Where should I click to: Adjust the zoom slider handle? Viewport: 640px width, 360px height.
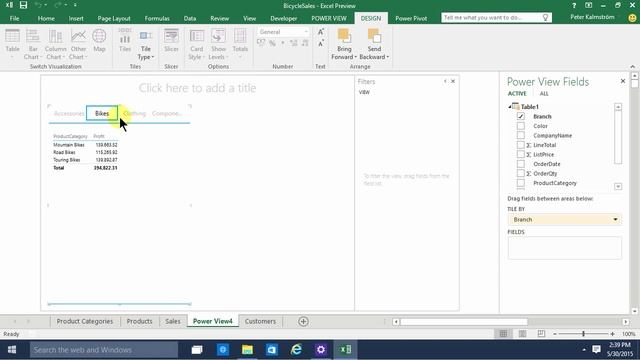pyautogui.click(x=583, y=334)
